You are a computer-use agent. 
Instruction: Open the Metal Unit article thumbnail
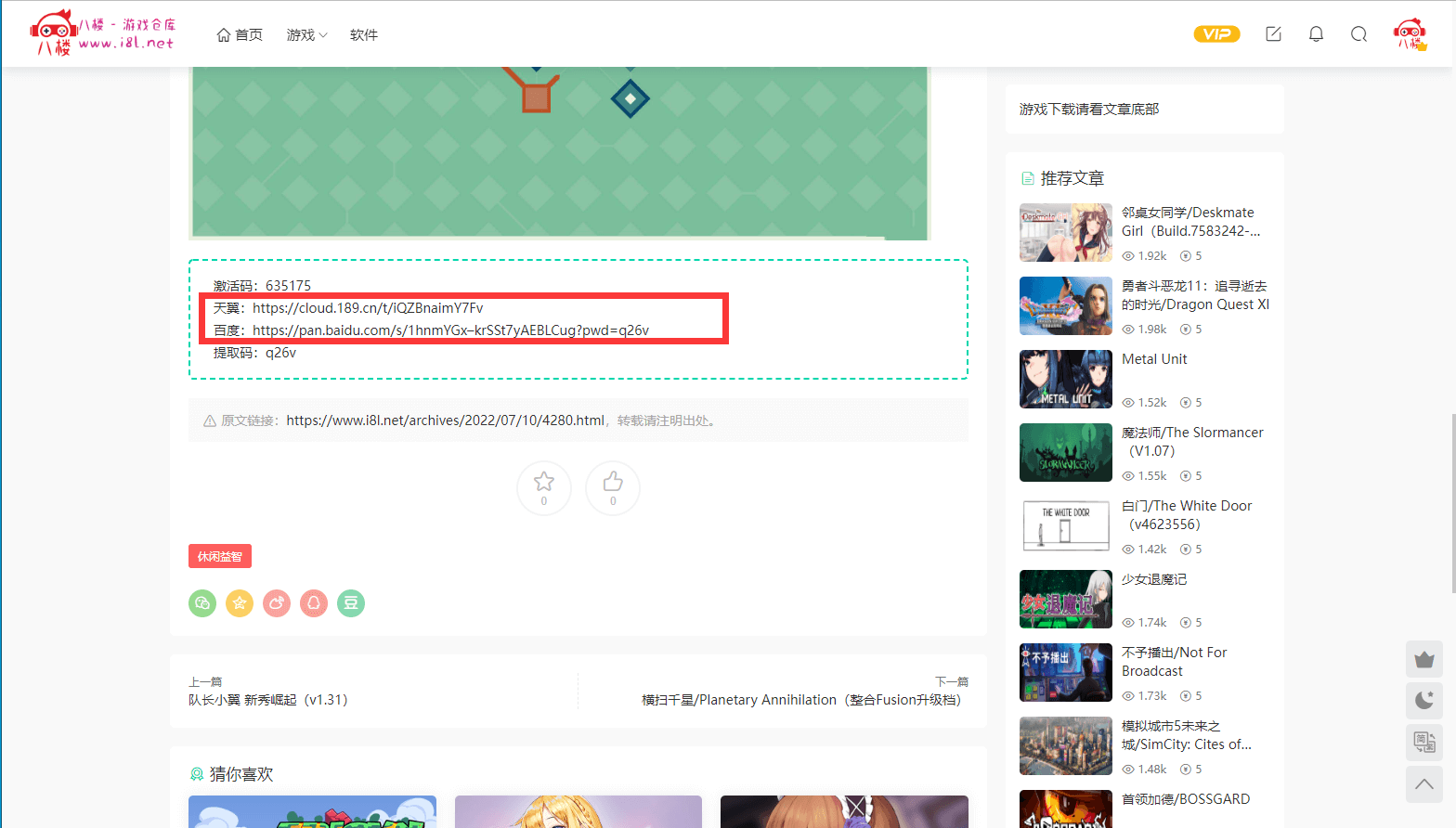(x=1065, y=379)
